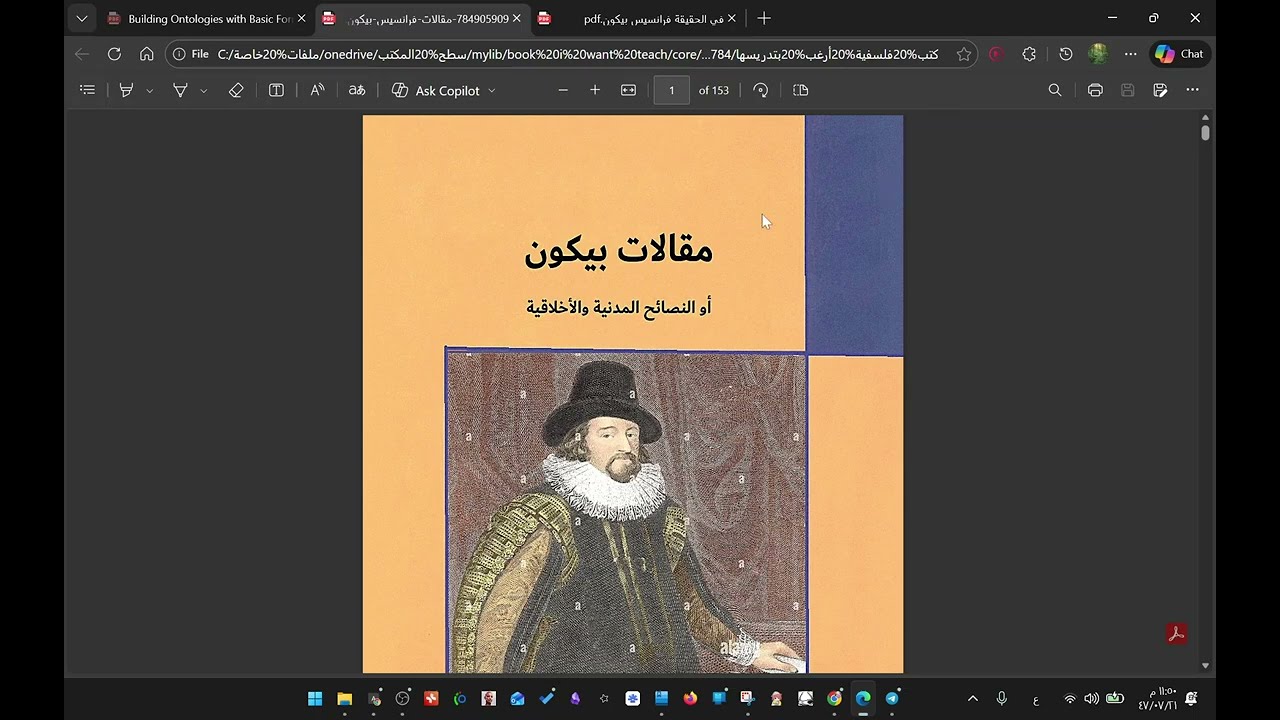
Task: Start Read aloud for the PDF
Action: tap(317, 90)
